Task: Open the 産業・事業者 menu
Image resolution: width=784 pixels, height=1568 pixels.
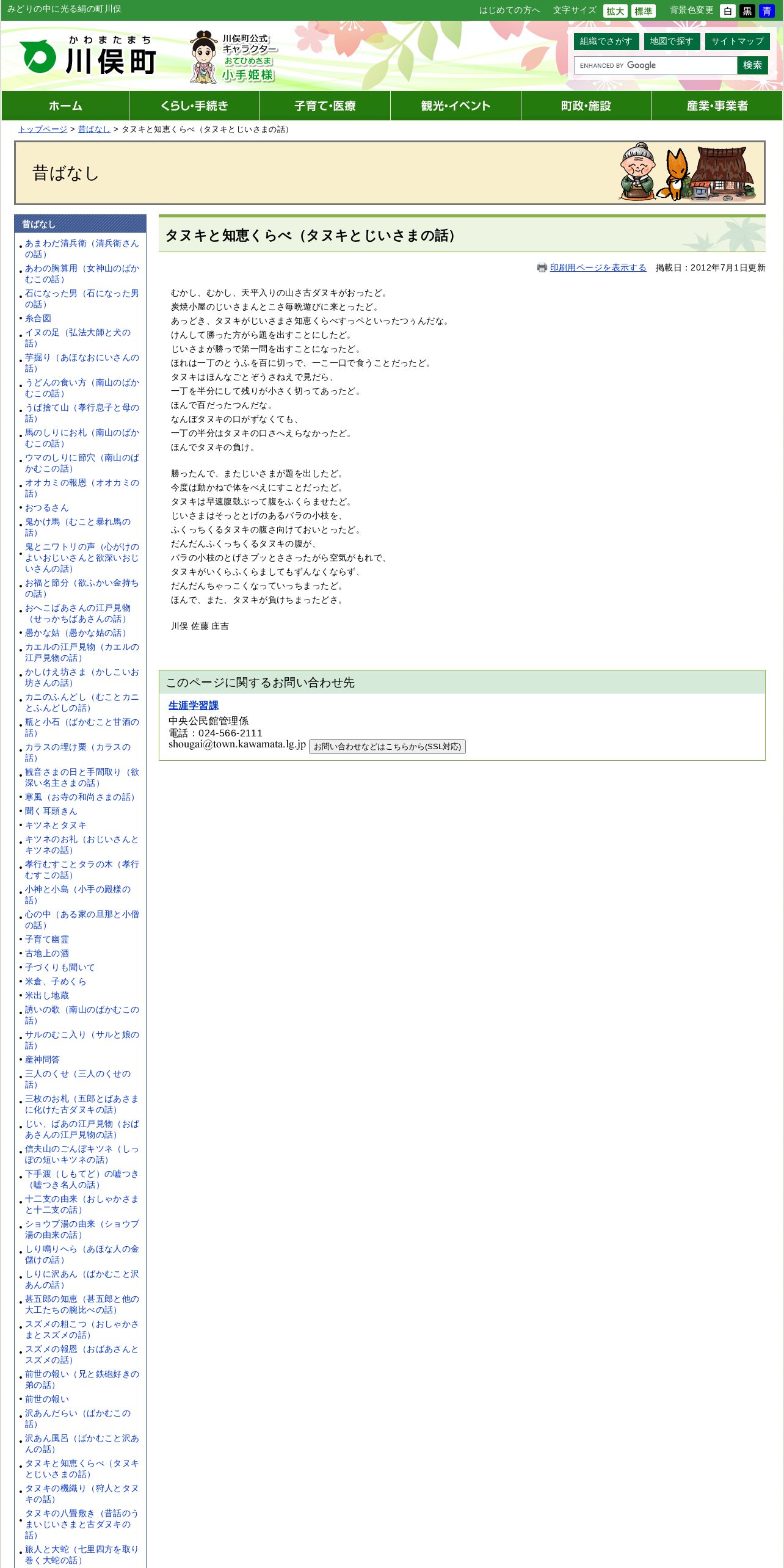Action: 717,106
